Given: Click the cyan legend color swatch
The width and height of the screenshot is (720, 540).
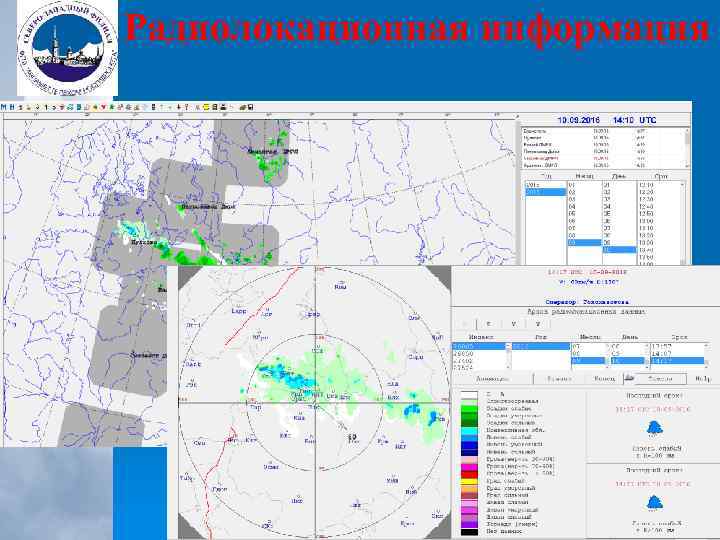Looking at the screenshot, I should coord(469,431).
